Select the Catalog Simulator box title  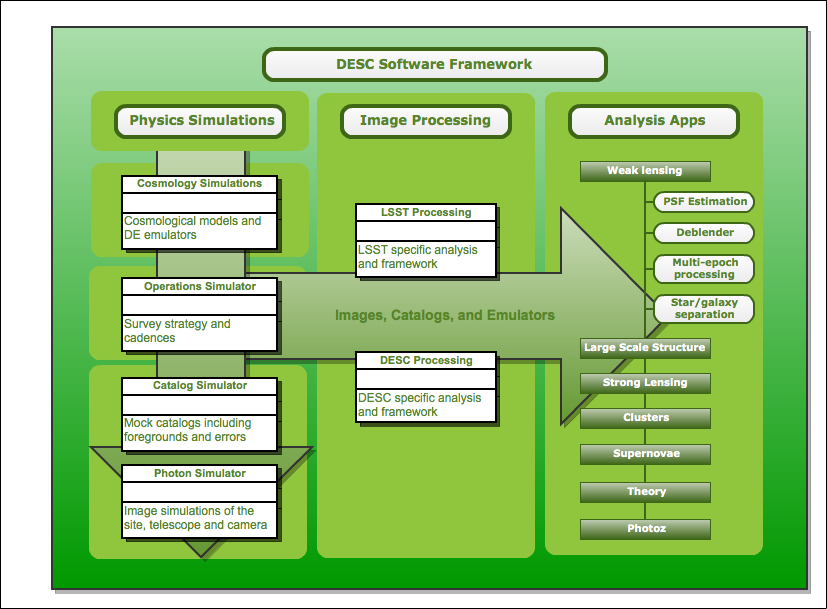point(199,385)
